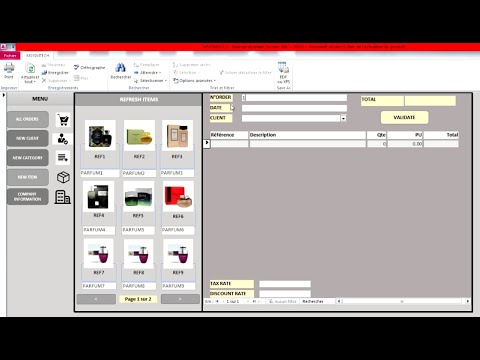Image resolution: width=480 pixels, height=360 pixels.
Task: Click the PARFUM5 name label
Action: click(x=138, y=230)
